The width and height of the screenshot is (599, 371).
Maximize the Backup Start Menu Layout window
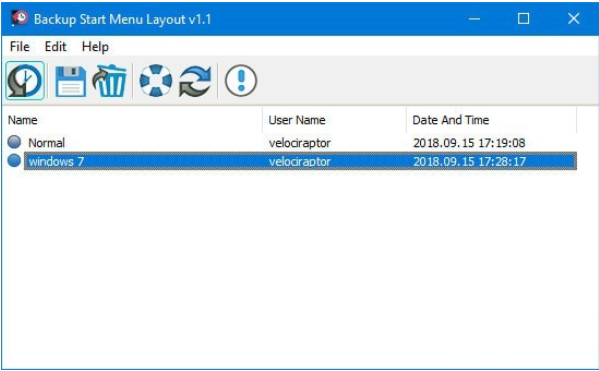pyautogui.click(x=523, y=18)
